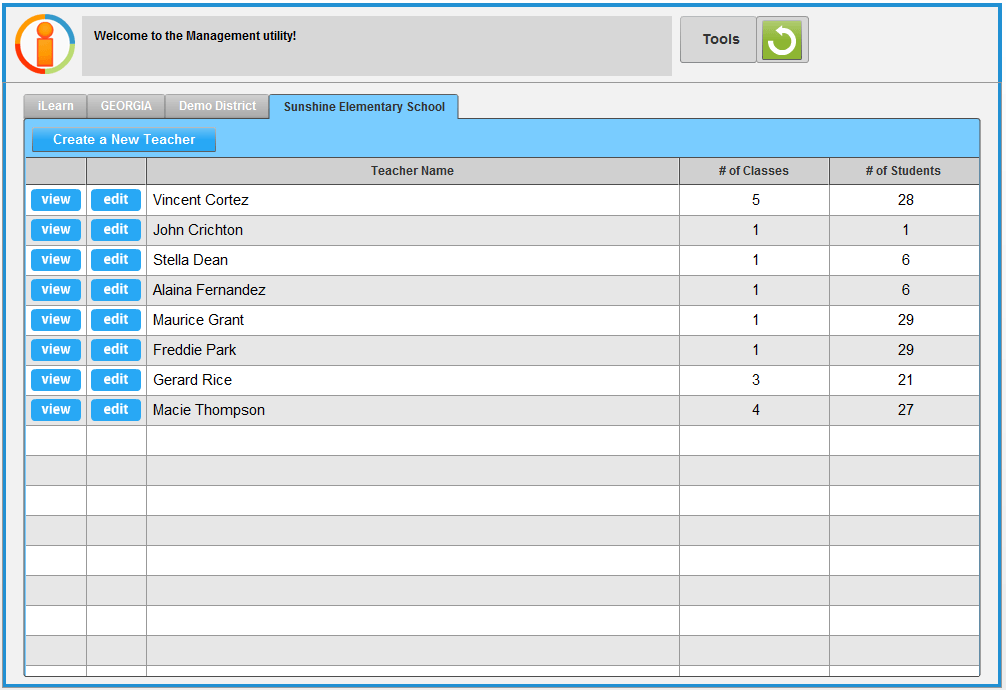Open the Tools menu

pyautogui.click(x=719, y=40)
